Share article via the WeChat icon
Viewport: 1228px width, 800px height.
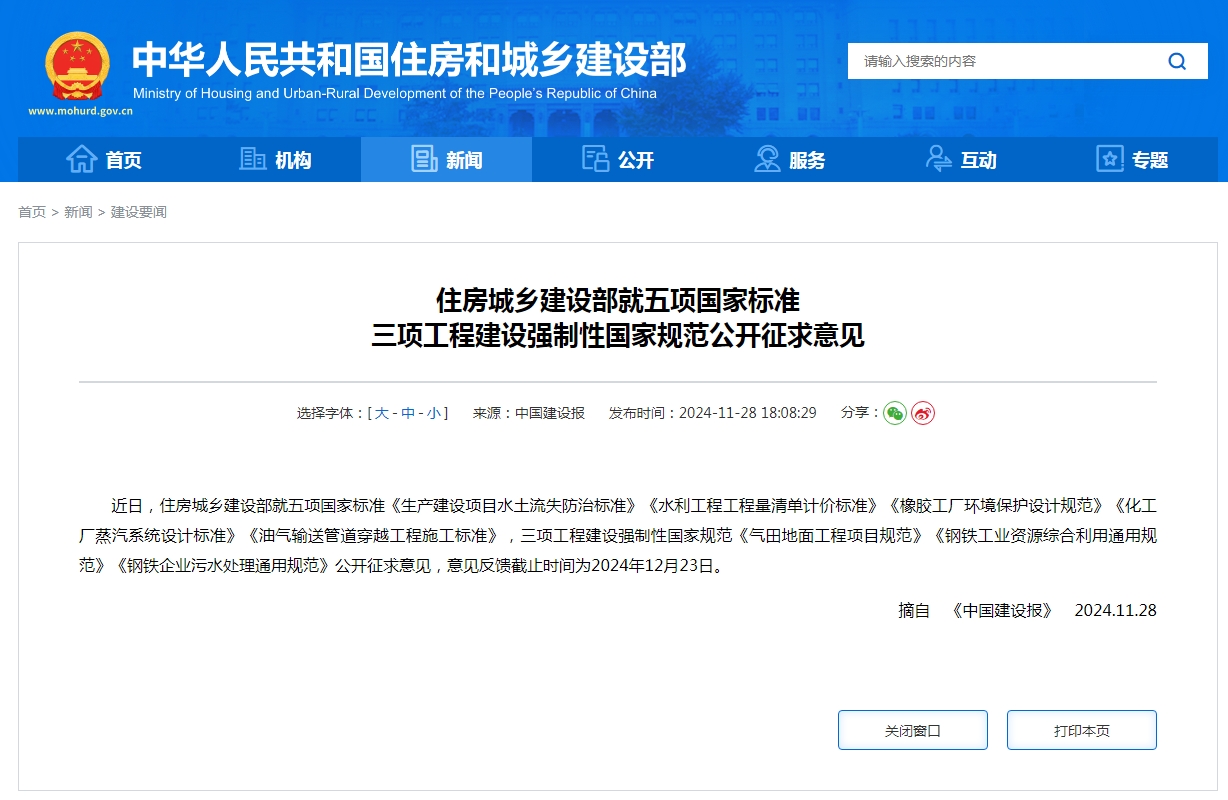[895, 412]
